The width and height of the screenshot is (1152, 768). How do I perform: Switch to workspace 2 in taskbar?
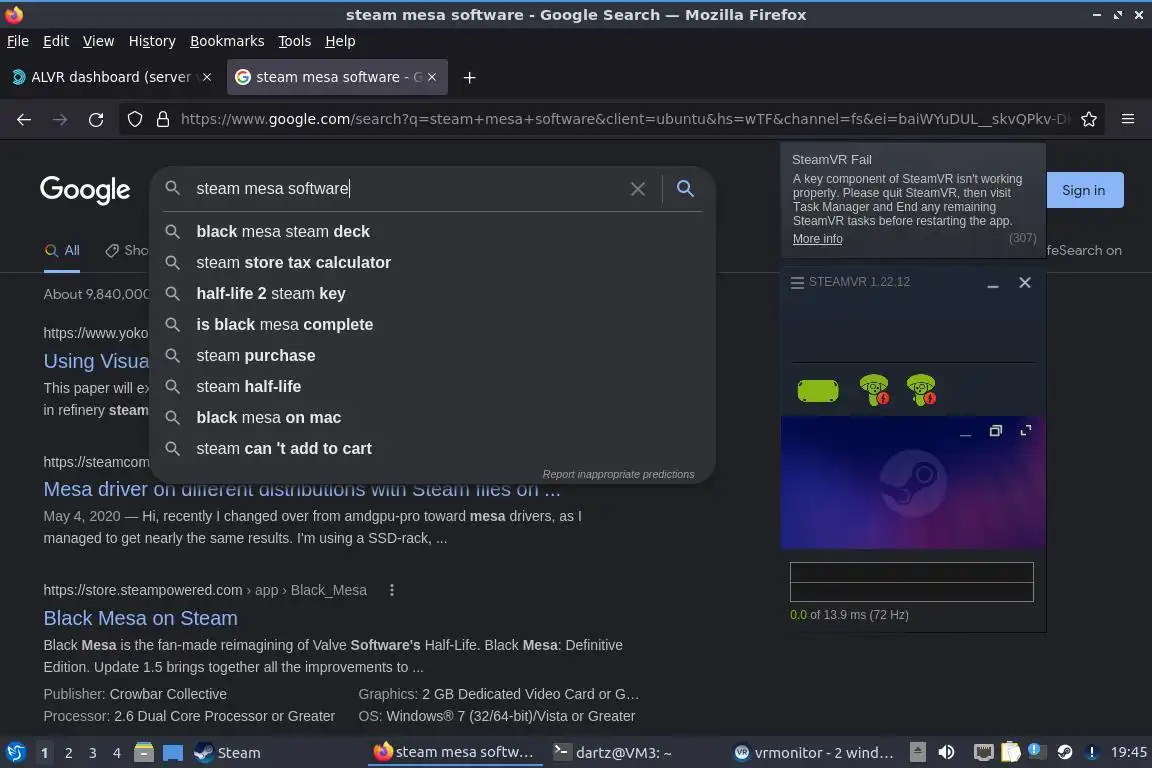pos(68,753)
